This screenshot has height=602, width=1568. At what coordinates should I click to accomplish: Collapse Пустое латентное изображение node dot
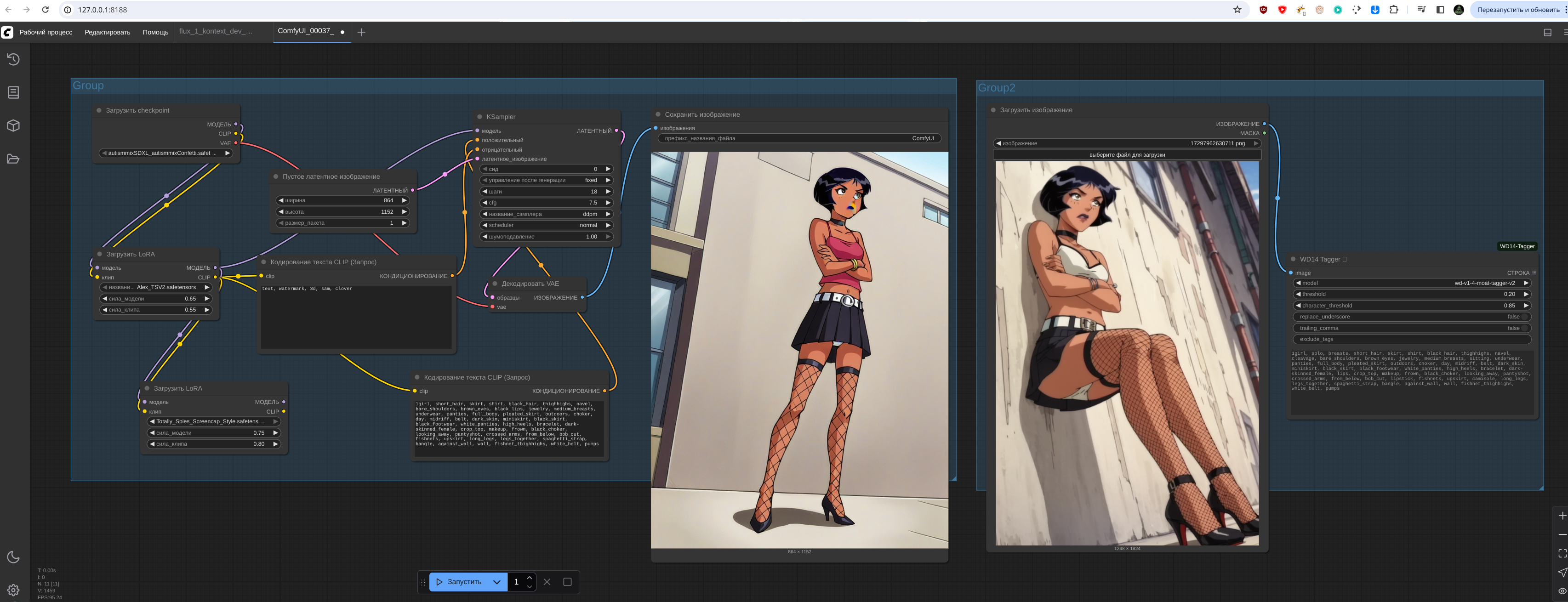click(x=276, y=176)
